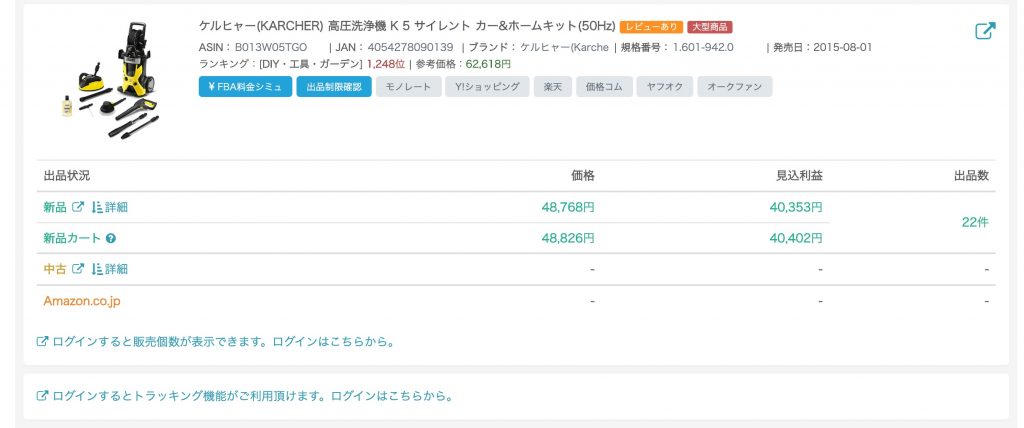
Task: Open the 新品カート link
Action: pos(72,239)
